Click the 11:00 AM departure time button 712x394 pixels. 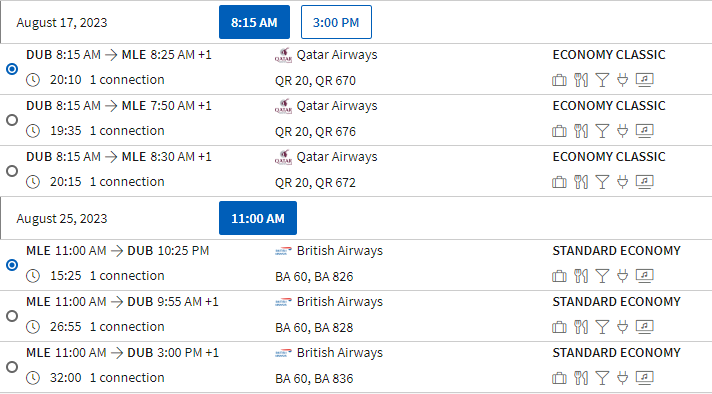click(258, 218)
